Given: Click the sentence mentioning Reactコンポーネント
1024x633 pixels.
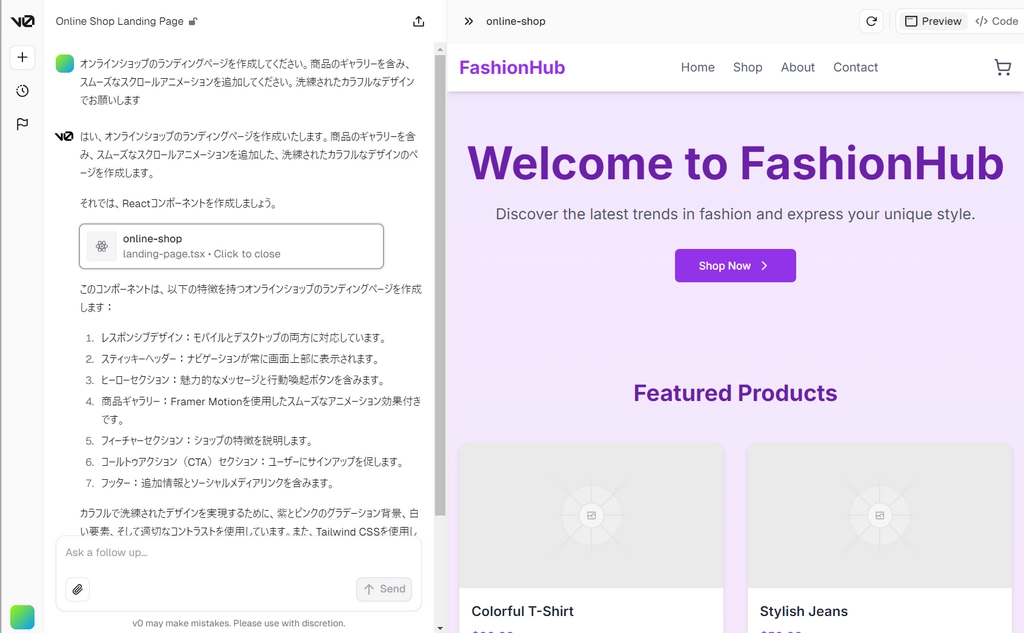Looking at the screenshot, I should pyautogui.click(x=179, y=203).
